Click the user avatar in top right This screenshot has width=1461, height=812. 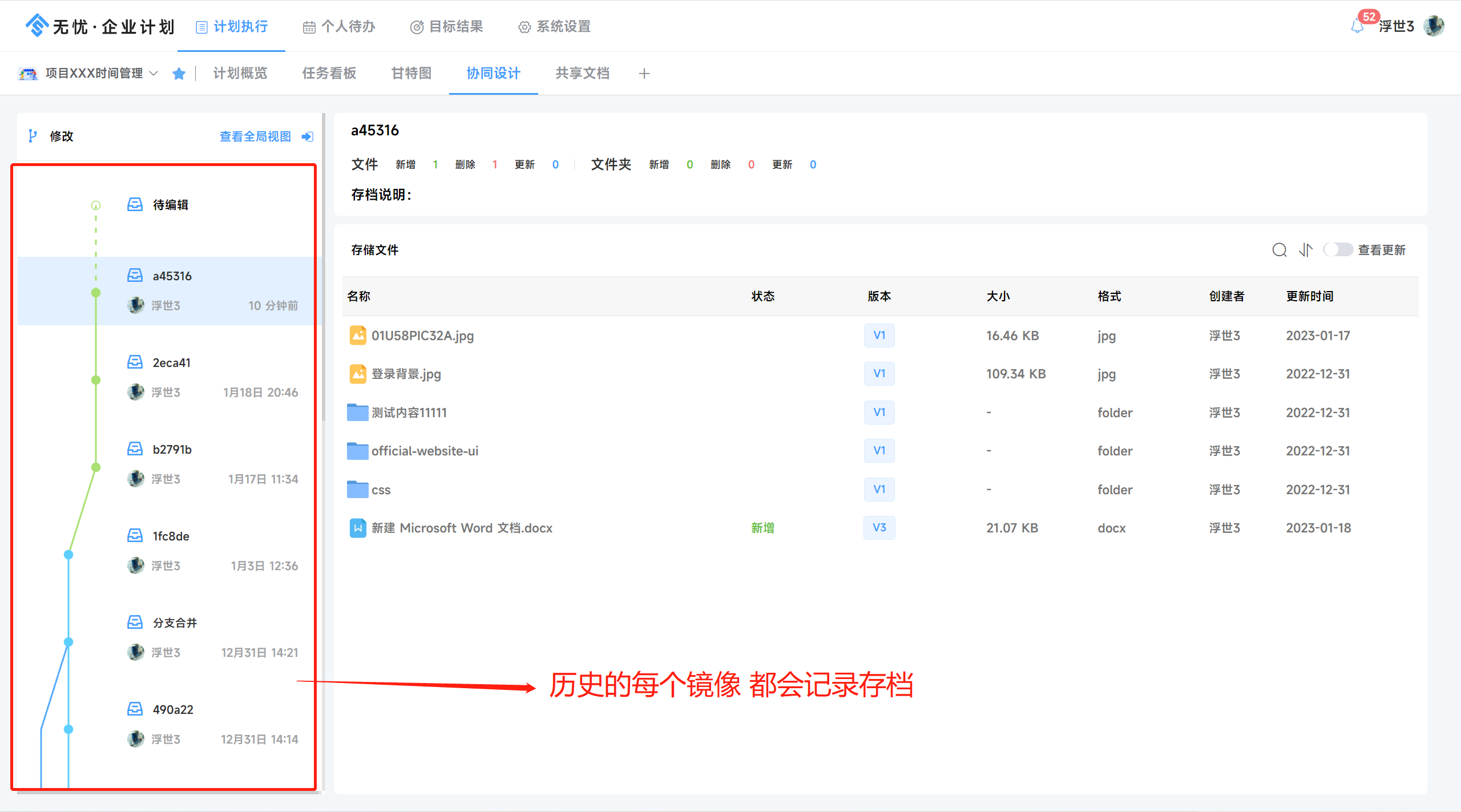click(1434, 26)
